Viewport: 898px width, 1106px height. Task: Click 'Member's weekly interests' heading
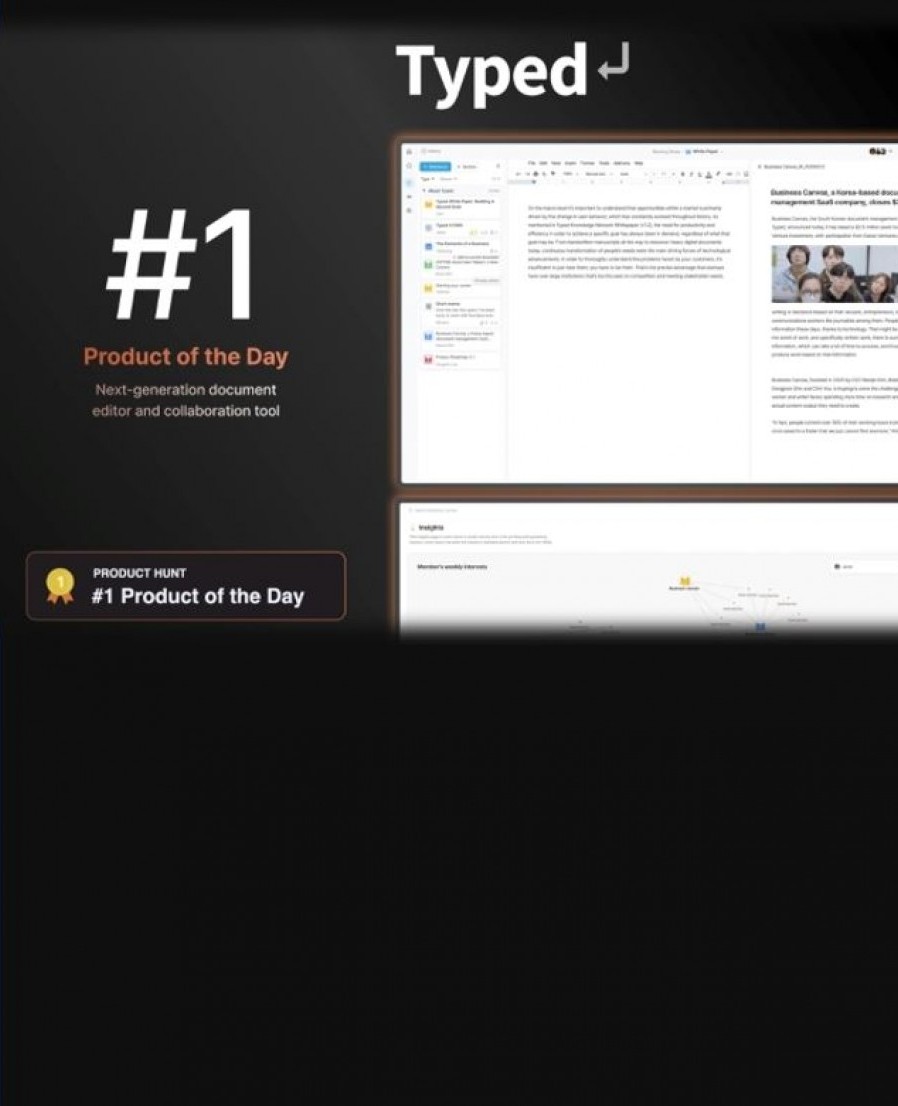pyautogui.click(x=452, y=566)
